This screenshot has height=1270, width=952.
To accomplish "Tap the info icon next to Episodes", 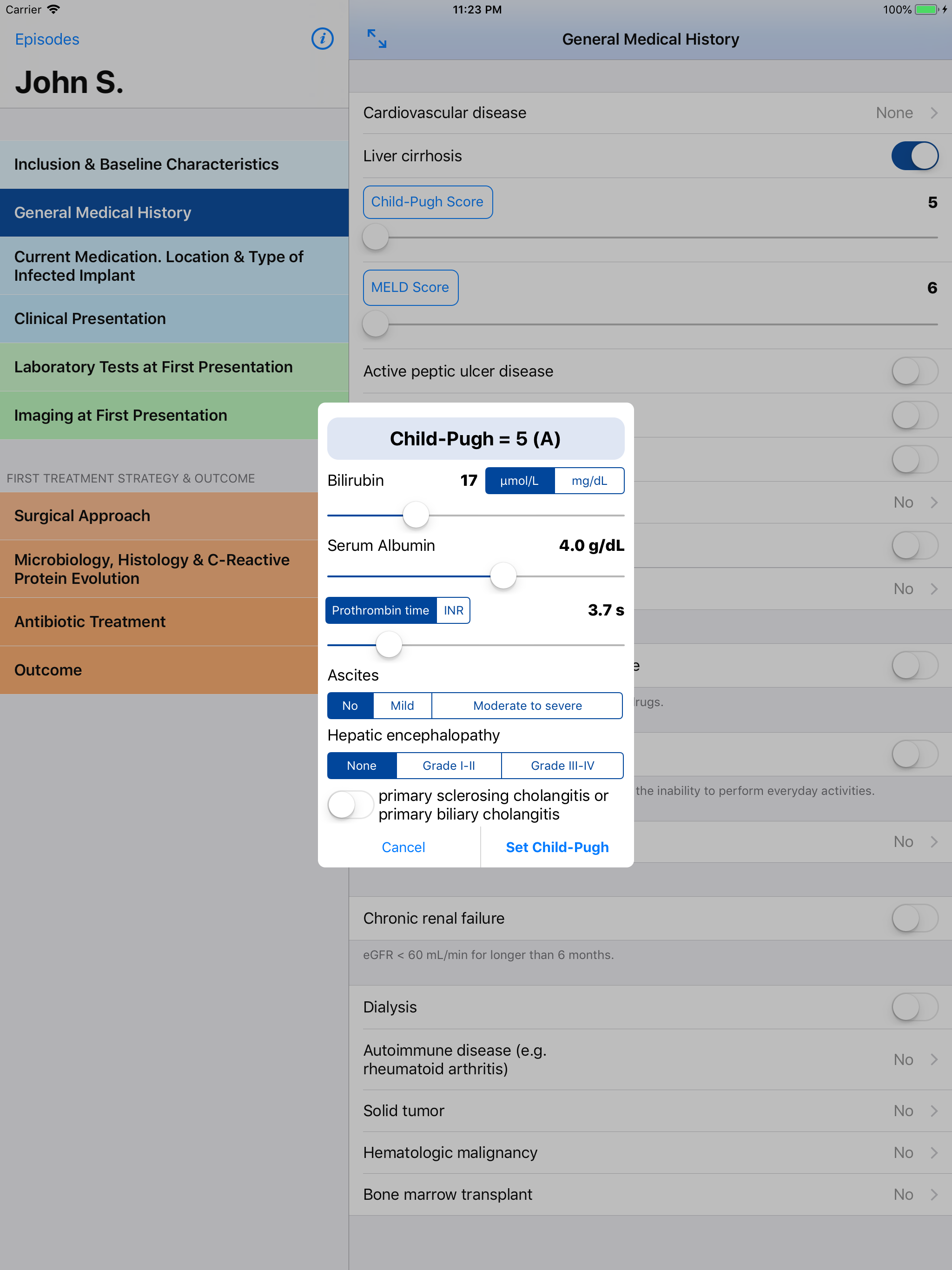I will (x=322, y=39).
